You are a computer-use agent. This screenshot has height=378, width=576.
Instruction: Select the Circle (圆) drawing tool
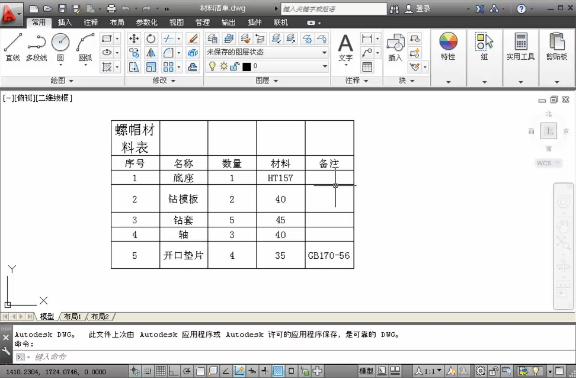(x=60, y=47)
